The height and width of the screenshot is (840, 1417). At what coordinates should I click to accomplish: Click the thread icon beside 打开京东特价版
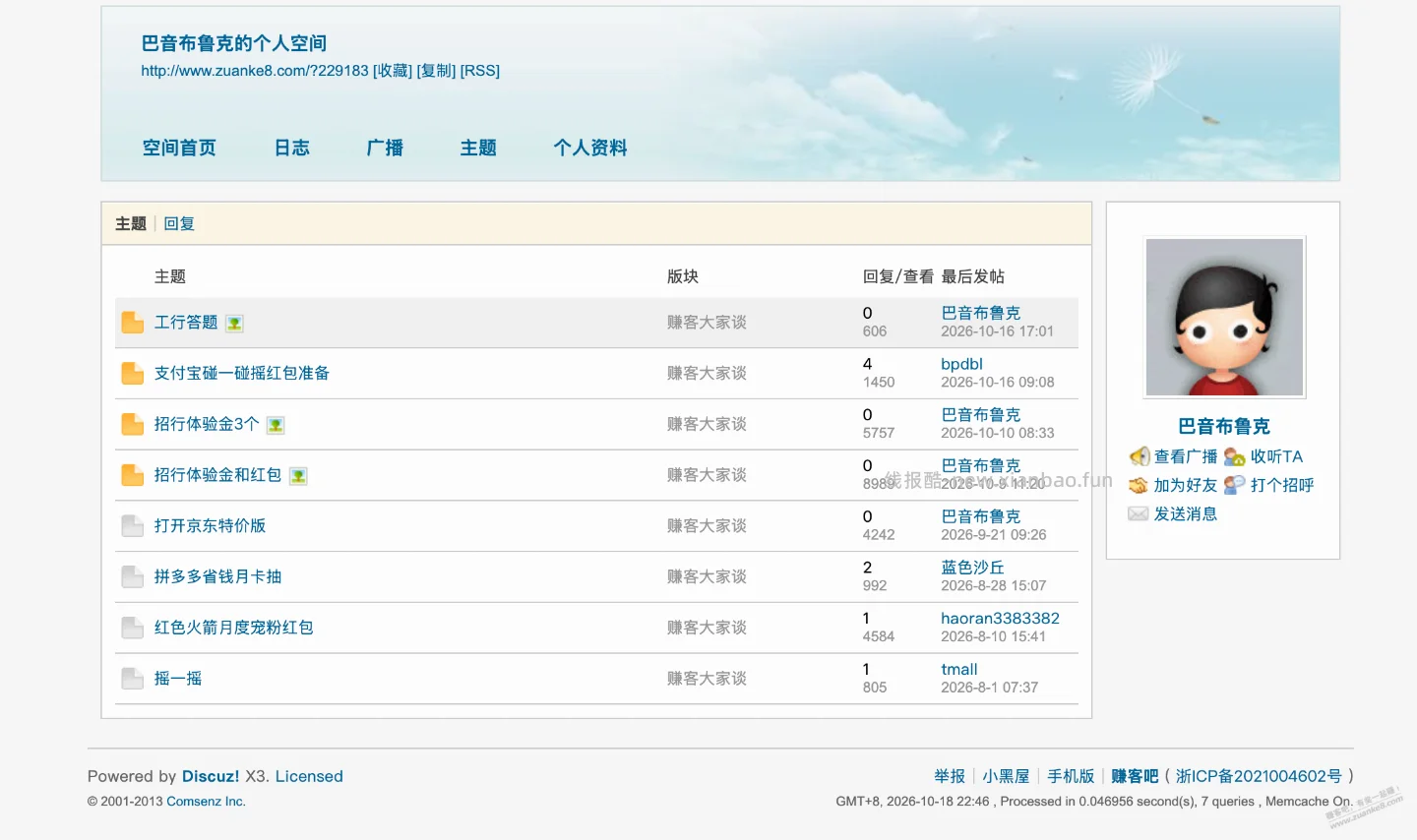pyautogui.click(x=133, y=526)
